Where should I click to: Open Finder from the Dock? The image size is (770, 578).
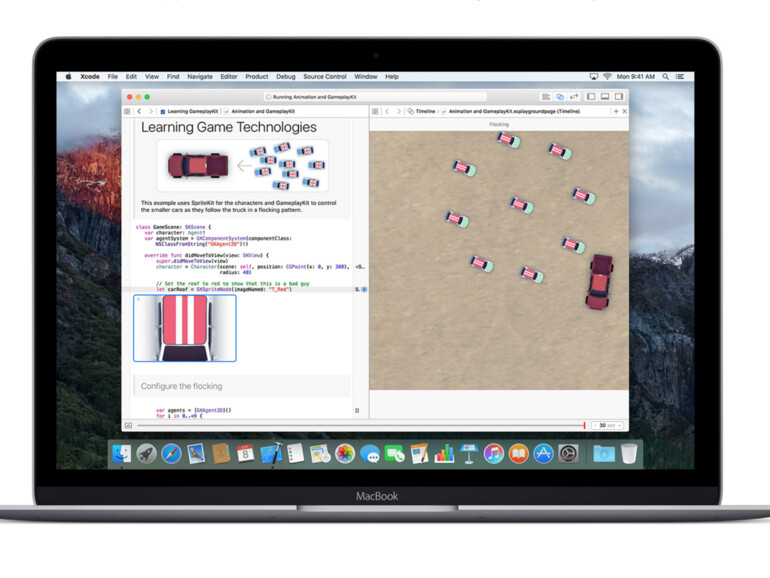tap(121, 453)
